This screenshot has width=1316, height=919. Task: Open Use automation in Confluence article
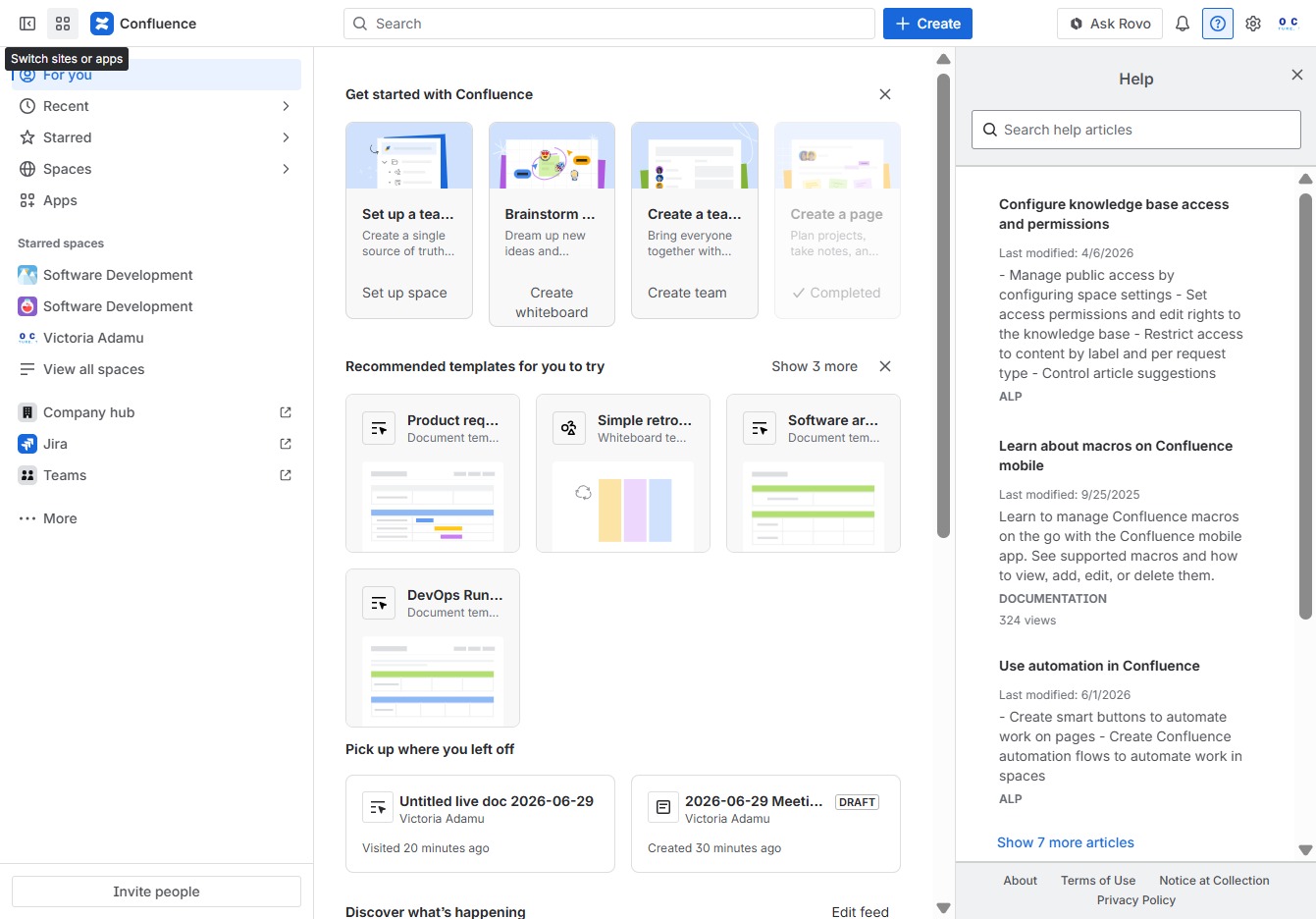pyautogui.click(x=1099, y=666)
